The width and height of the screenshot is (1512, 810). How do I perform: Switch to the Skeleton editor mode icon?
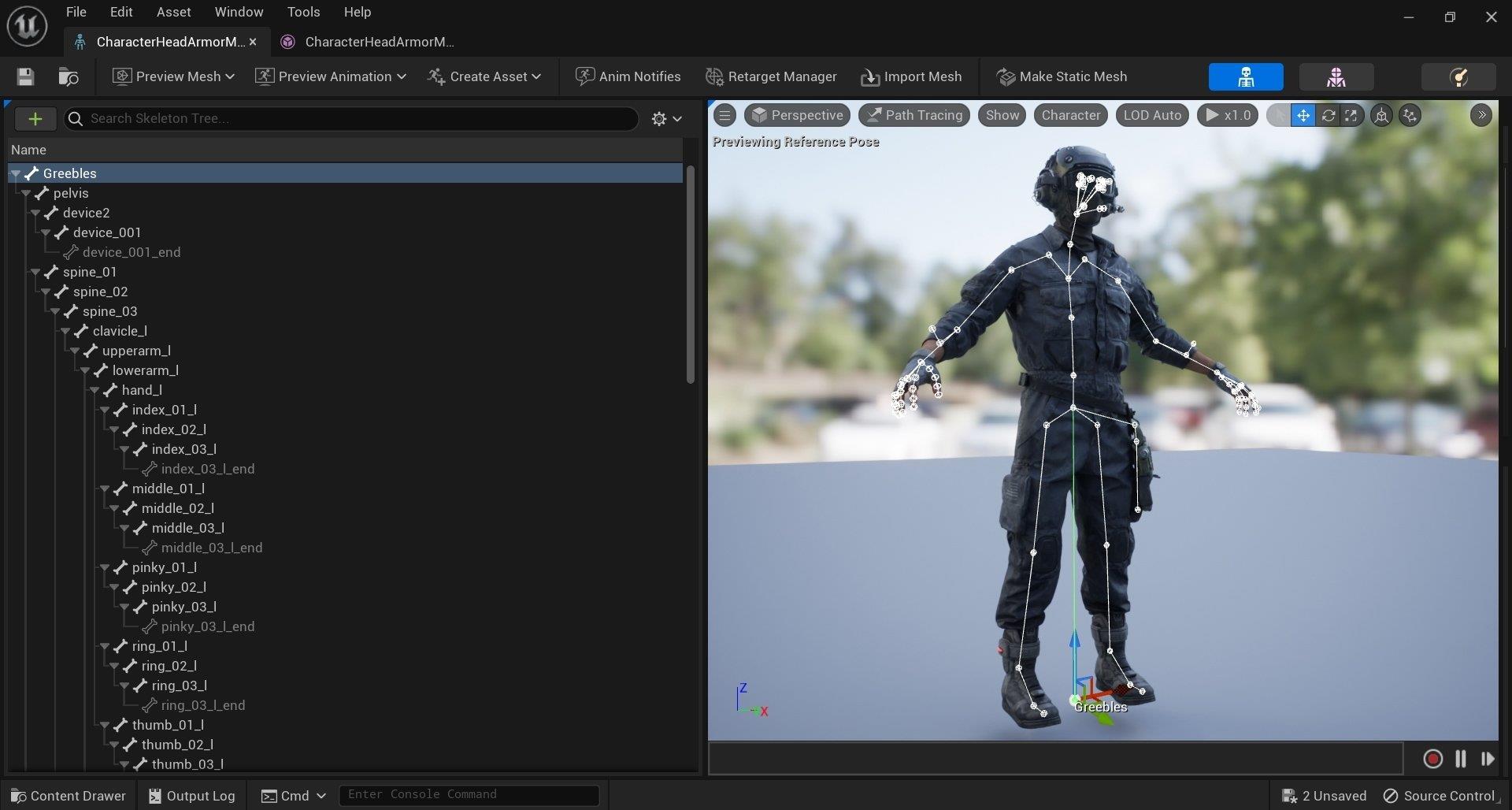[x=1245, y=76]
